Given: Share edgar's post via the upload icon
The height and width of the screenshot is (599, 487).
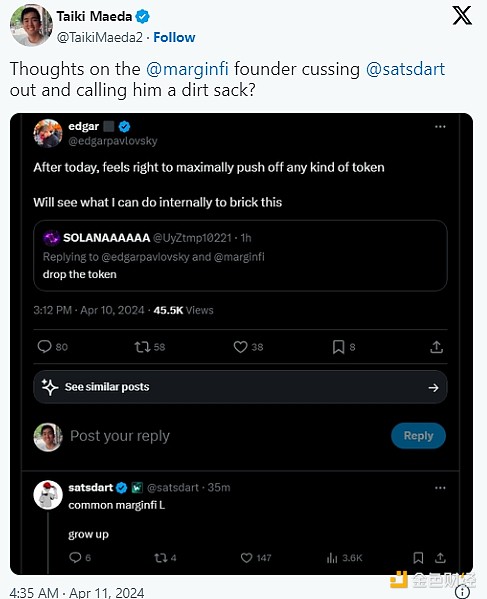Looking at the screenshot, I should click(x=436, y=347).
